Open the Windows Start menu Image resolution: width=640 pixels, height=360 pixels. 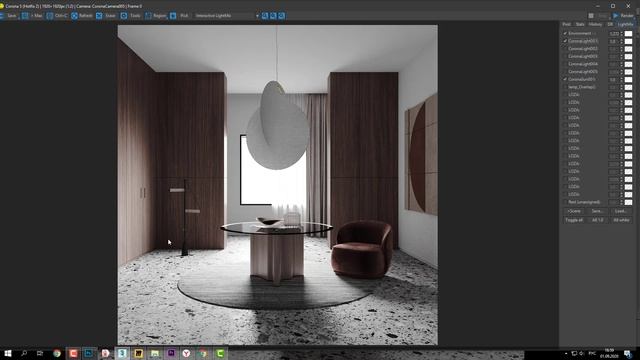[x=7, y=353]
